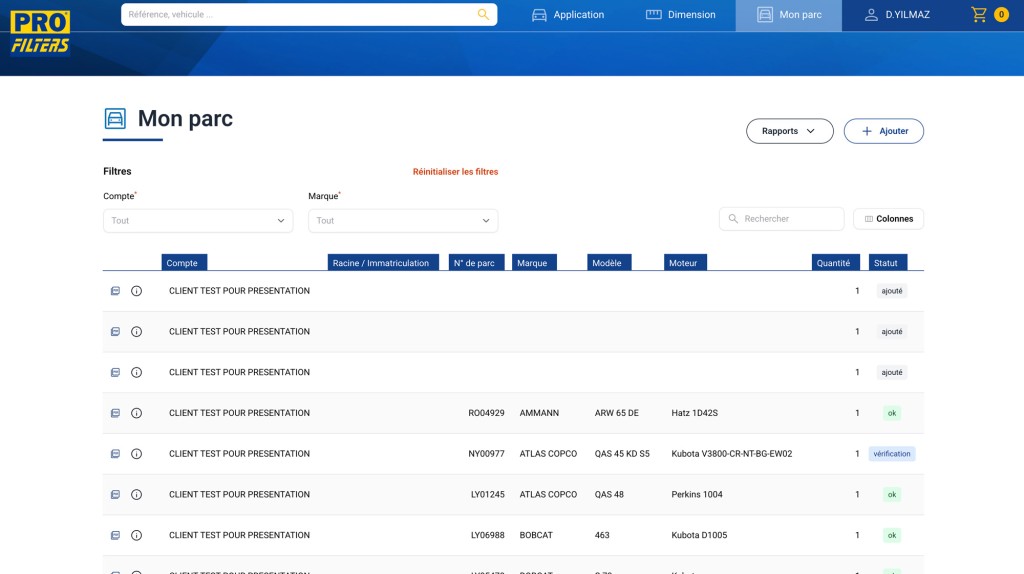This screenshot has height=574, width=1024.
Task: Open the Colonnes button
Action: click(x=888, y=219)
